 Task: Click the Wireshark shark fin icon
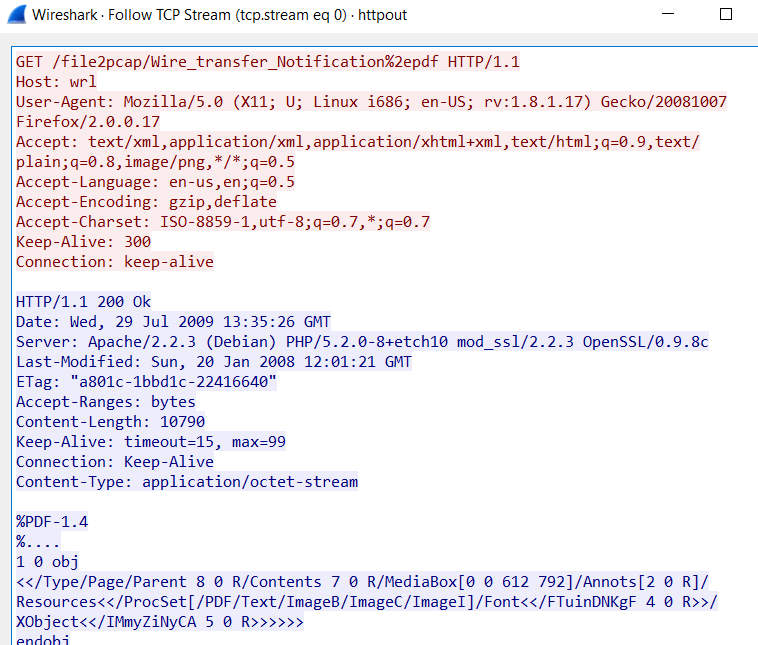tap(16, 15)
